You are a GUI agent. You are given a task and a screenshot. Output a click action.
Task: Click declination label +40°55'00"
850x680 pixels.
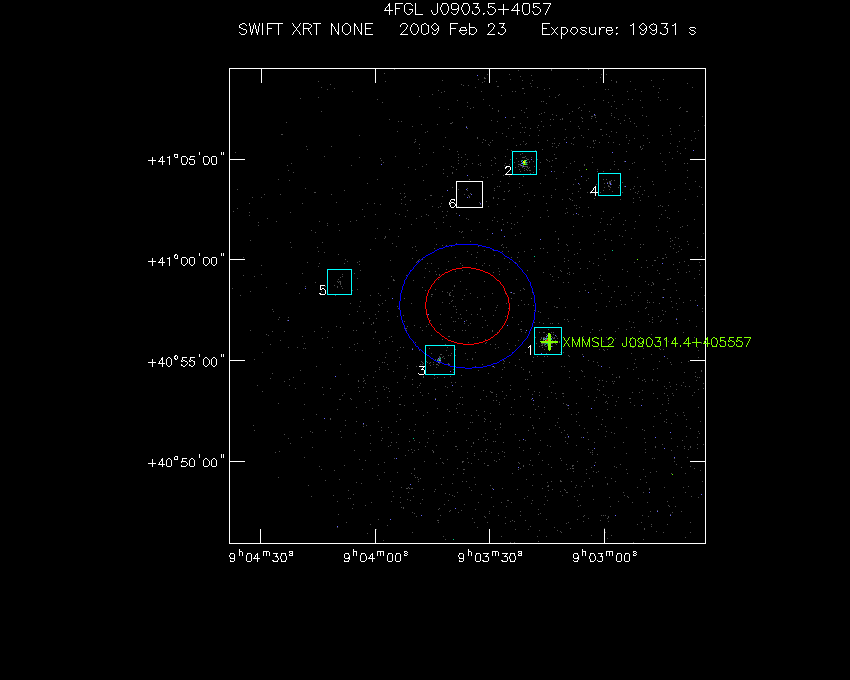186,362
